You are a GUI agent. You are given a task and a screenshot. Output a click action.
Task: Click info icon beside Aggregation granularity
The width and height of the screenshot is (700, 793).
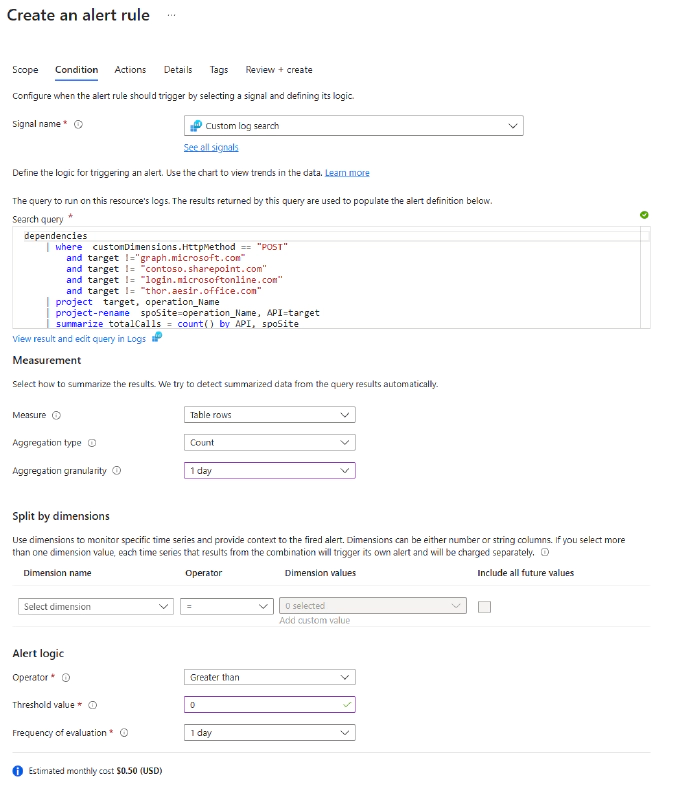(117, 471)
